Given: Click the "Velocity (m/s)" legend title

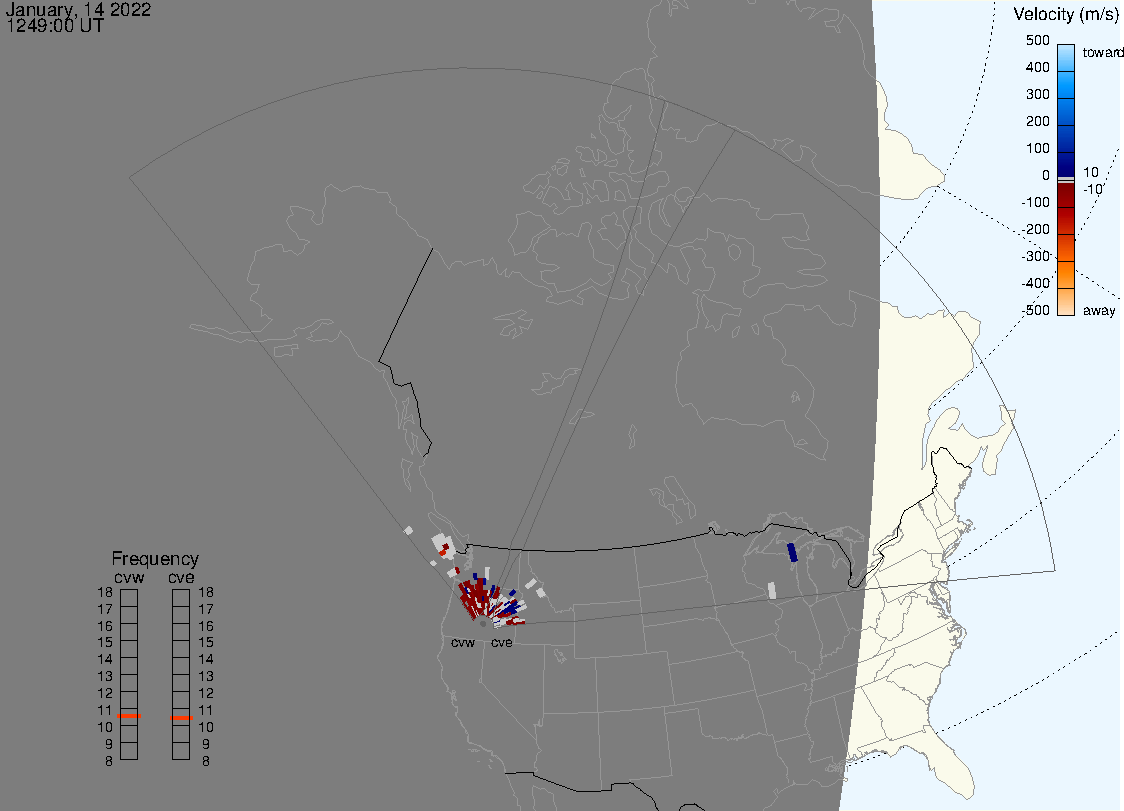Looking at the screenshot, I should (x=1065, y=14).
